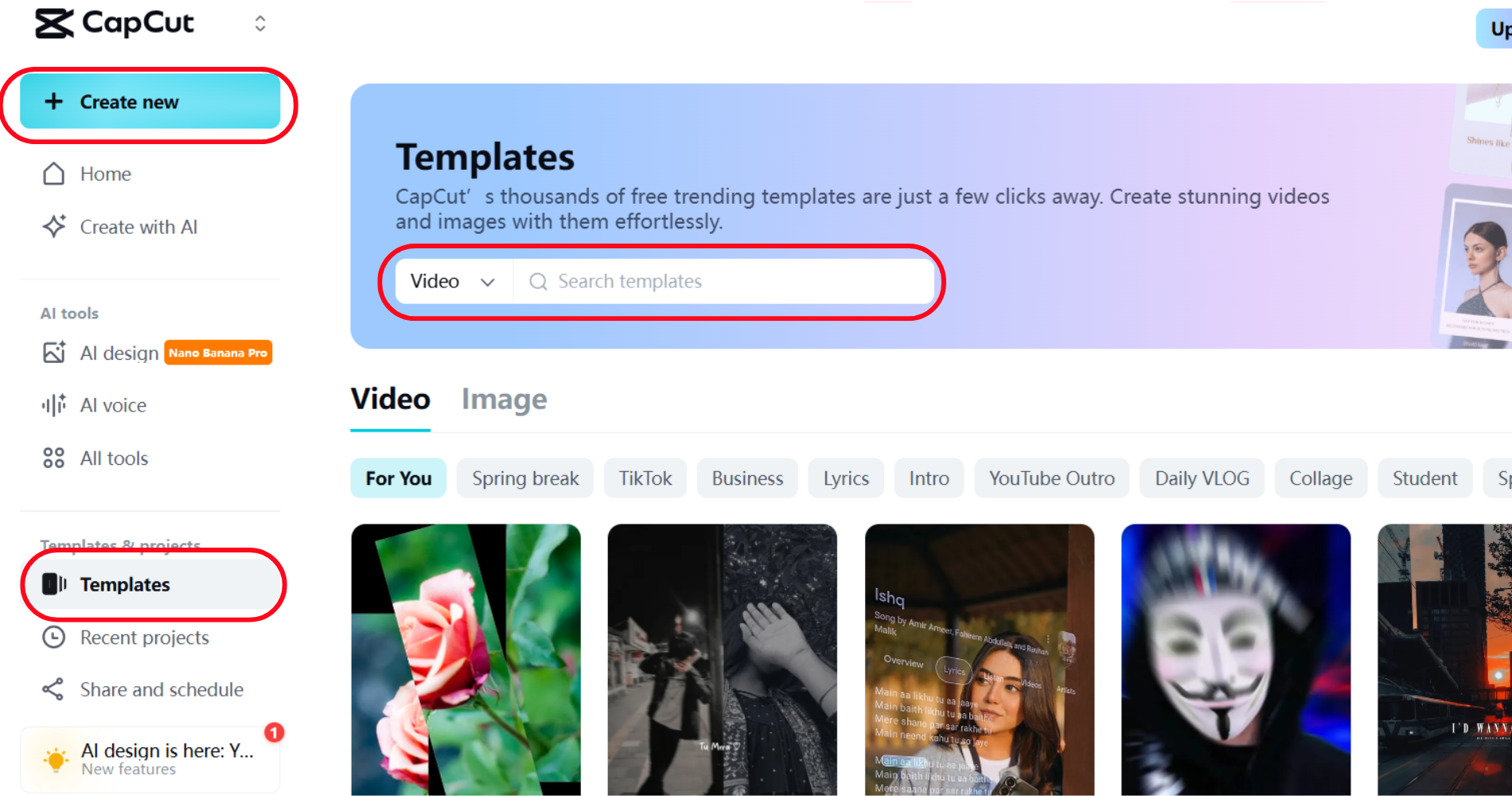Viewport: 1512px width, 796px height.
Task: Expand the workspace switcher next to CapCut
Action: coord(260,23)
